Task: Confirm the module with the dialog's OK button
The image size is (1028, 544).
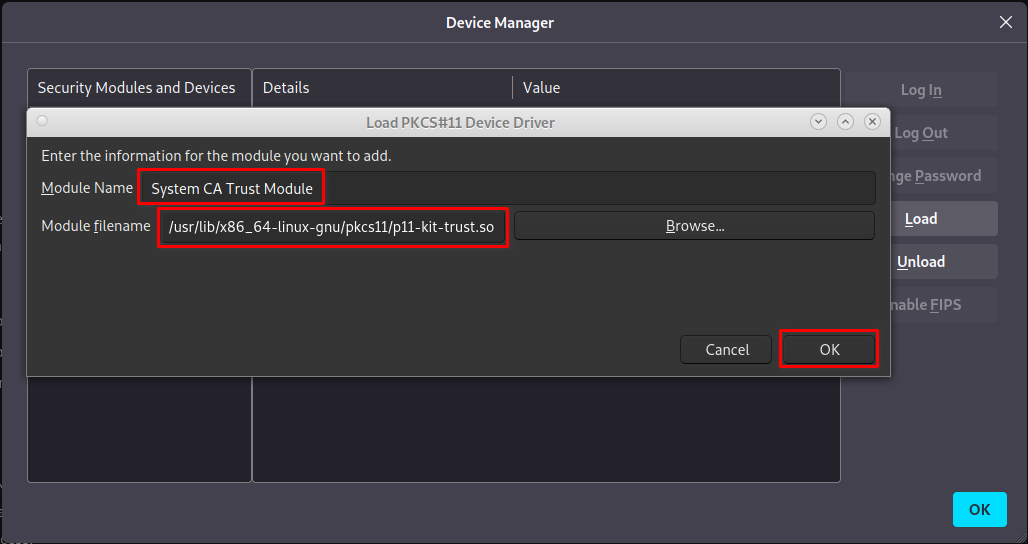Action: [829, 349]
